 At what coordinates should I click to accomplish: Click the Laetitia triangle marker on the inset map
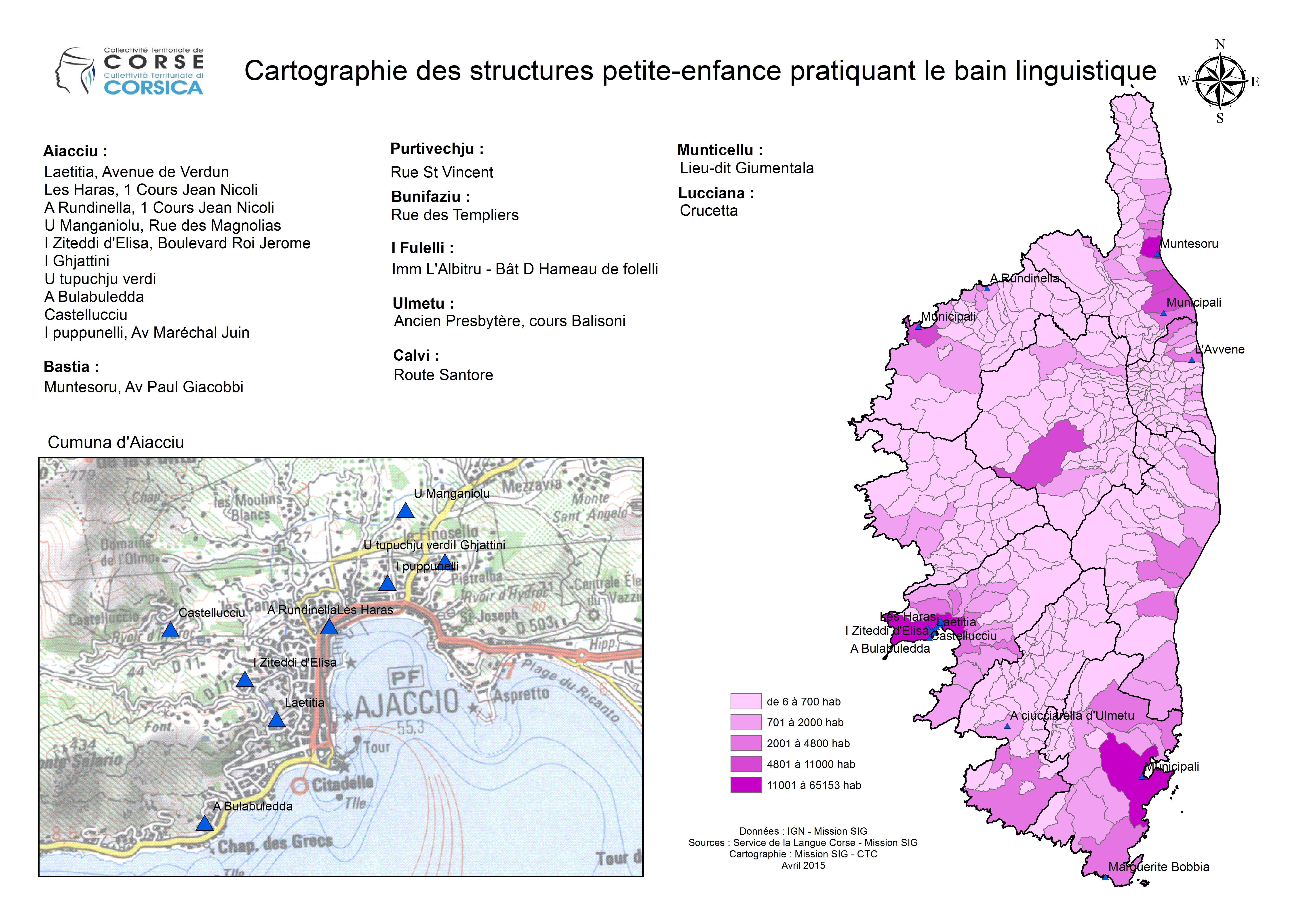(277, 720)
